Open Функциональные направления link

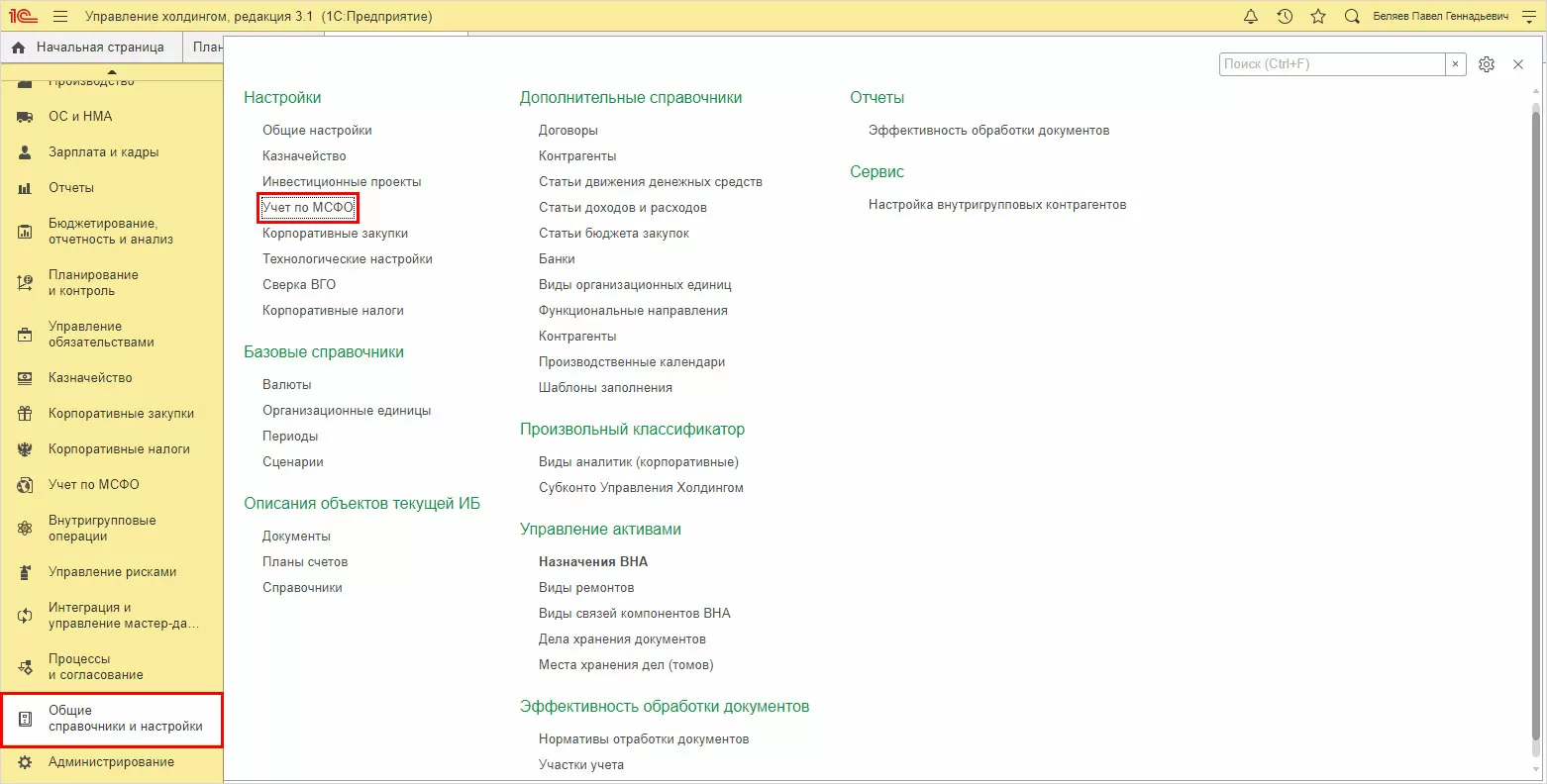(633, 310)
